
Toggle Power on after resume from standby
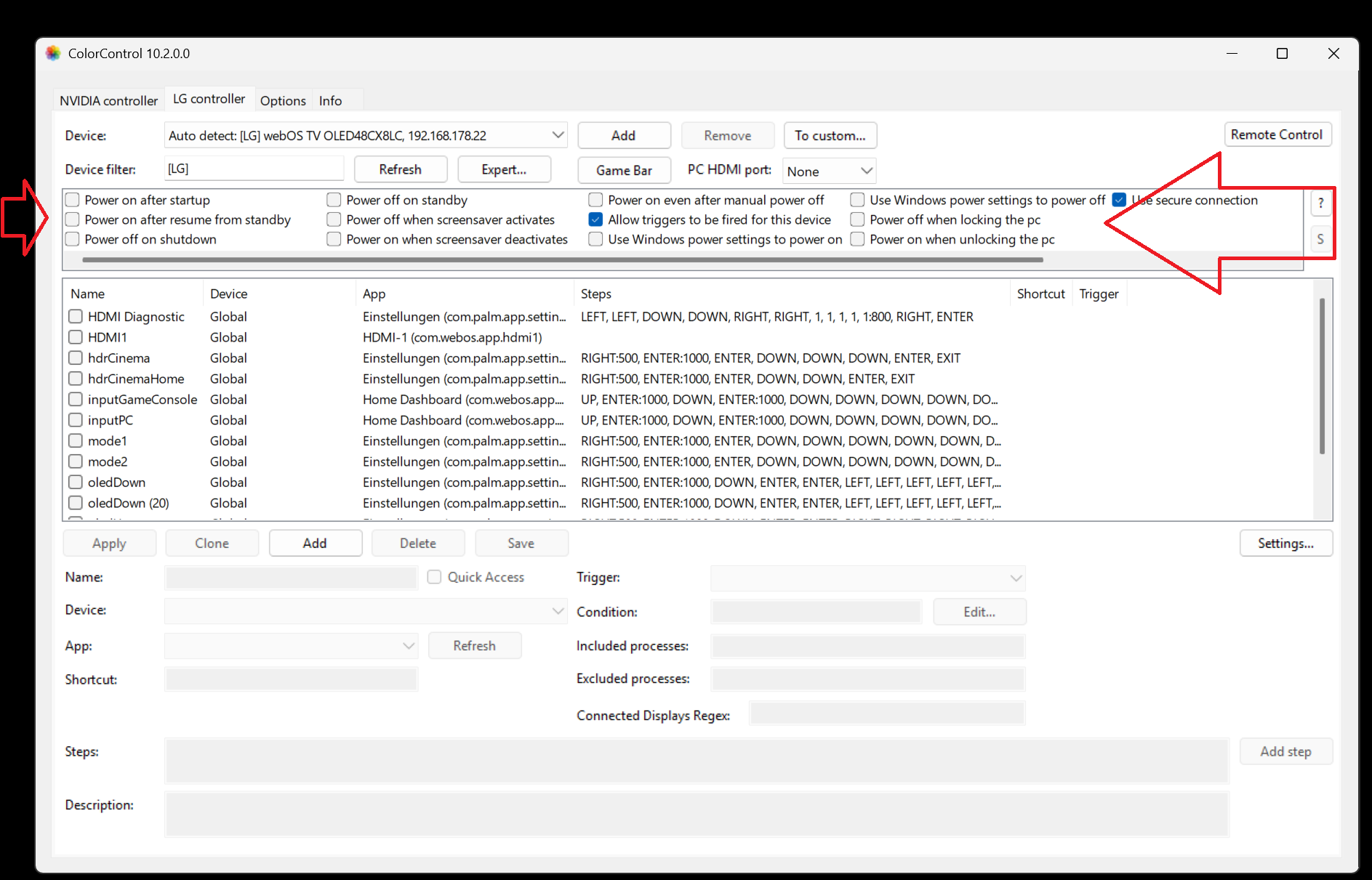pos(72,219)
